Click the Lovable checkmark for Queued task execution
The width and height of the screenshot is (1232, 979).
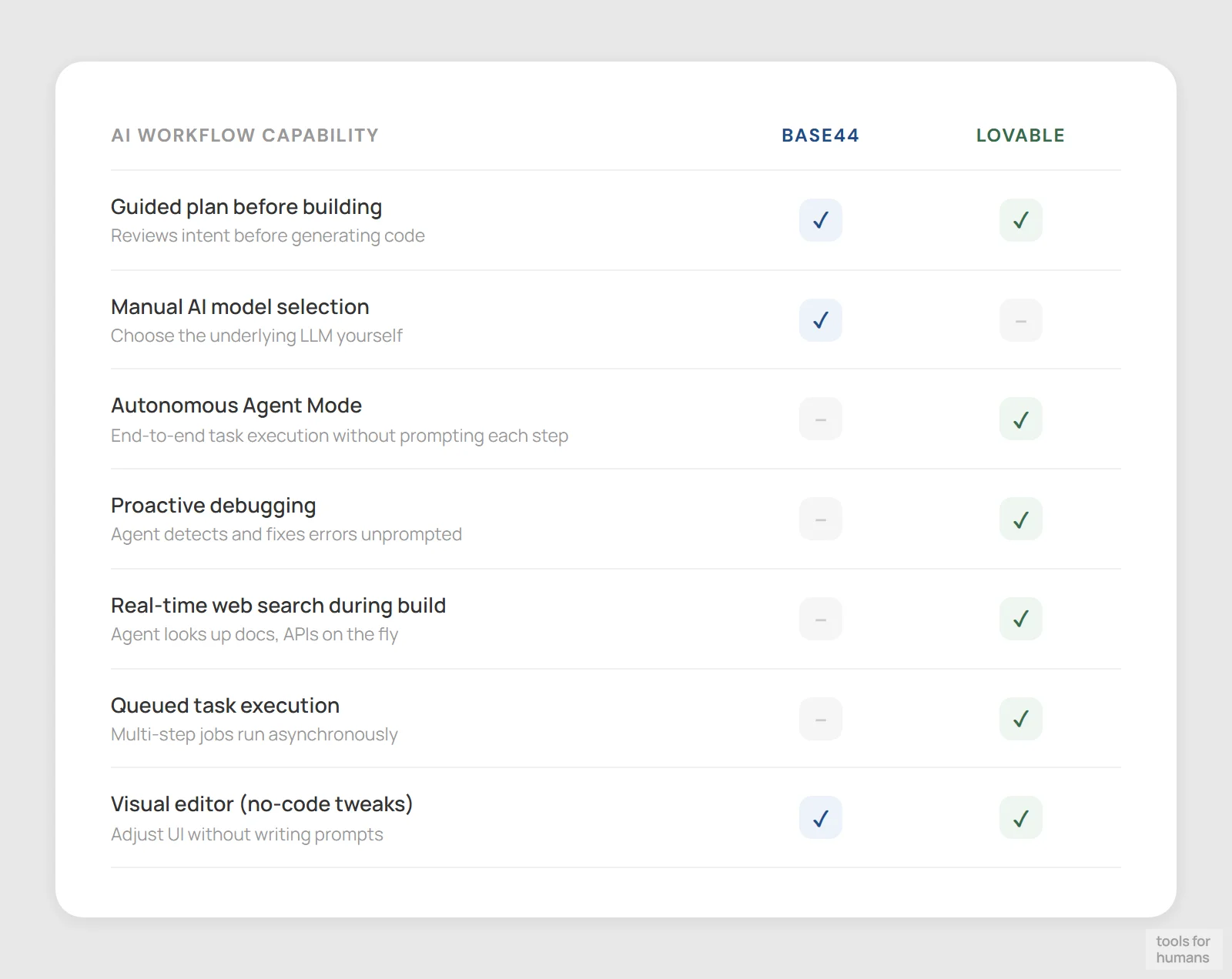[x=1020, y=718]
